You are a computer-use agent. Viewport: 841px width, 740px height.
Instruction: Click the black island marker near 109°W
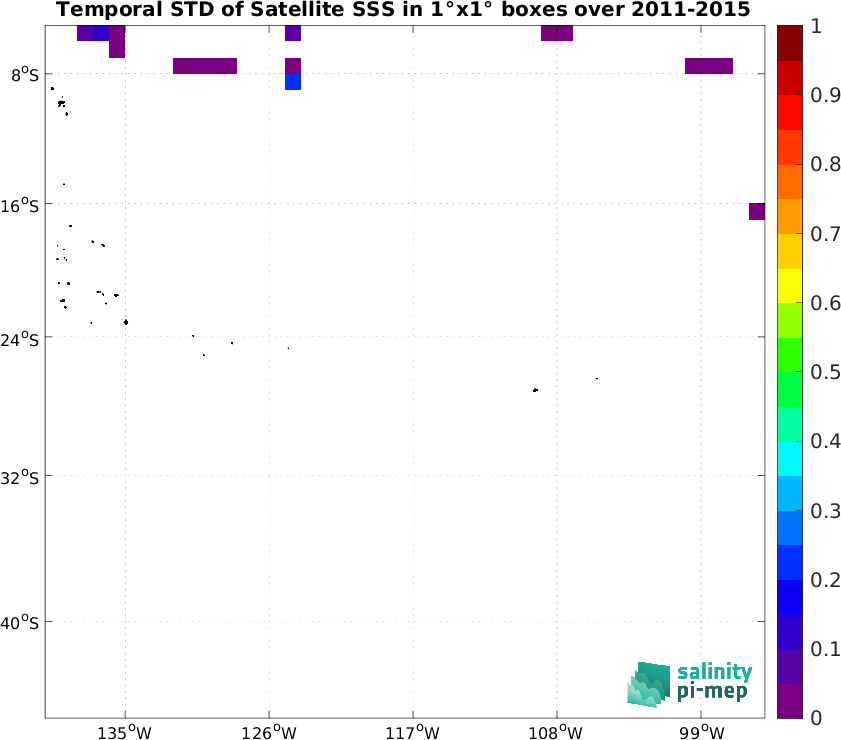(535, 390)
